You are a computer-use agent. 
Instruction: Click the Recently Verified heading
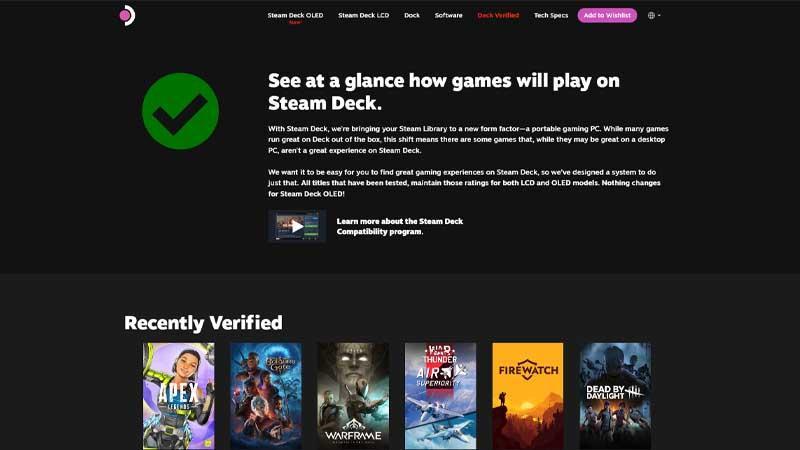(203, 323)
